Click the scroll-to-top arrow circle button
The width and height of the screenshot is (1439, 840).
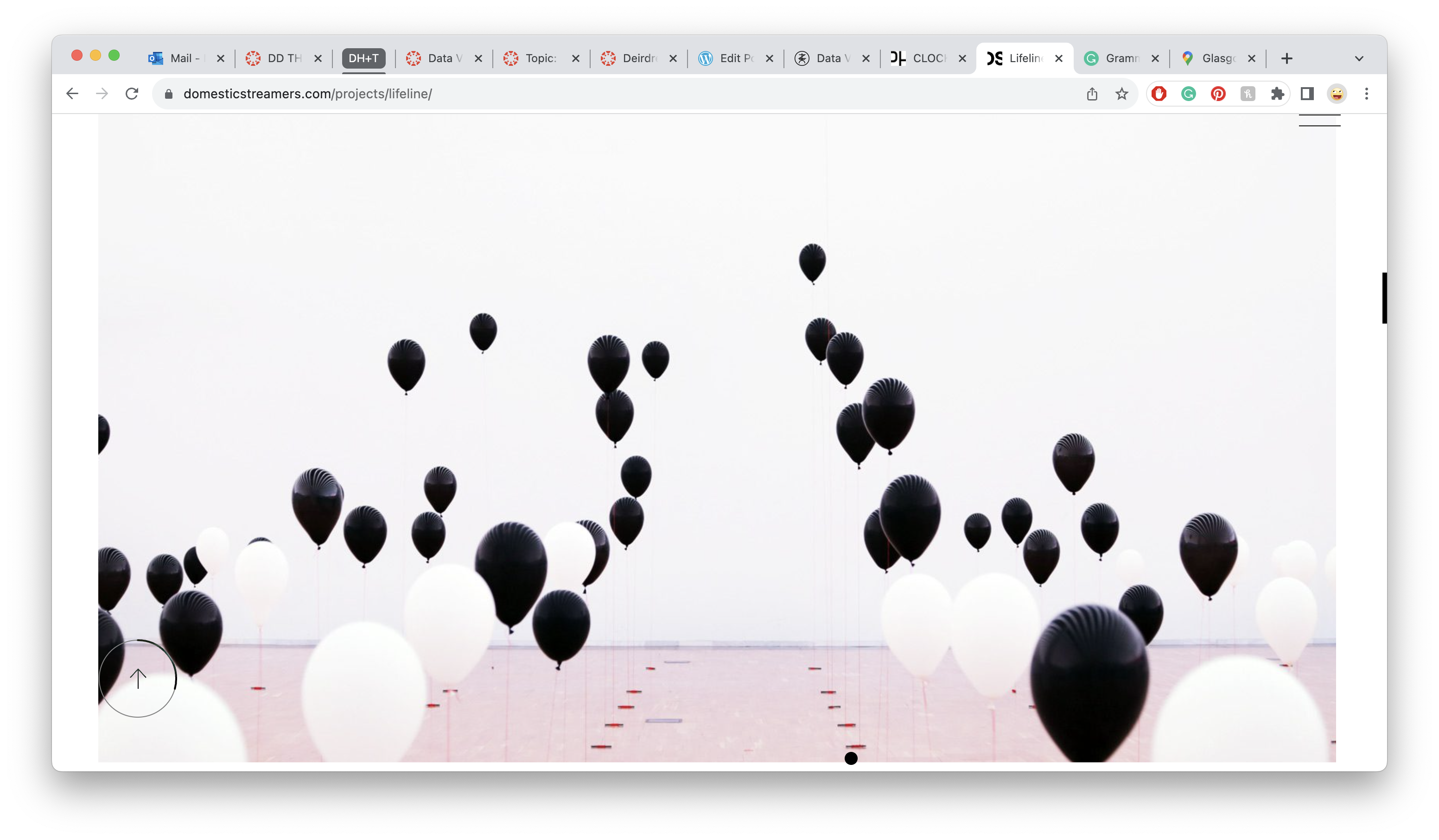[138, 678]
